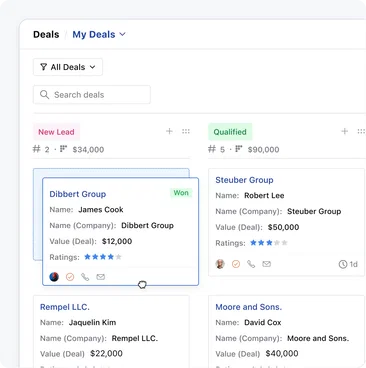
Task: Click the plus icon in New Lead column
Action: (x=169, y=131)
